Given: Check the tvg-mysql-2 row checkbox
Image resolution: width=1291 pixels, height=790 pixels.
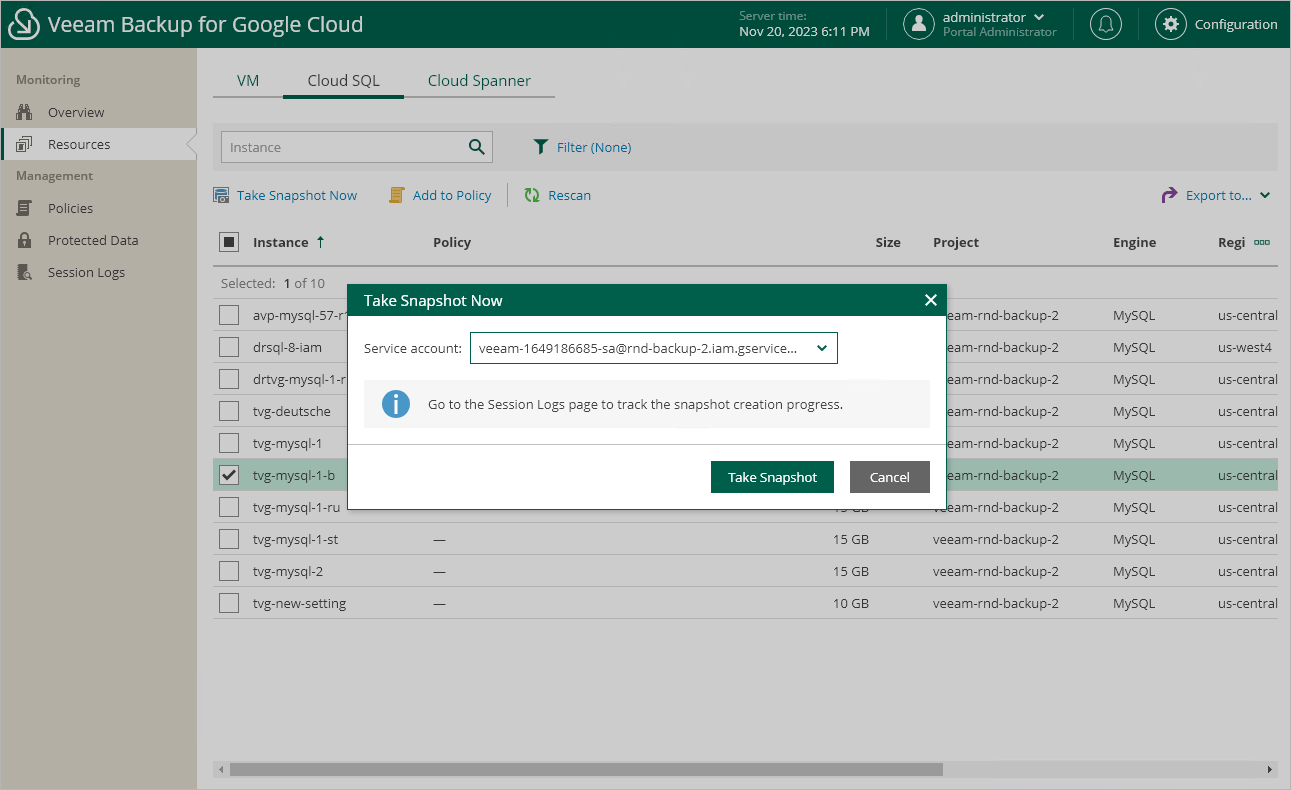Looking at the screenshot, I should (x=229, y=571).
